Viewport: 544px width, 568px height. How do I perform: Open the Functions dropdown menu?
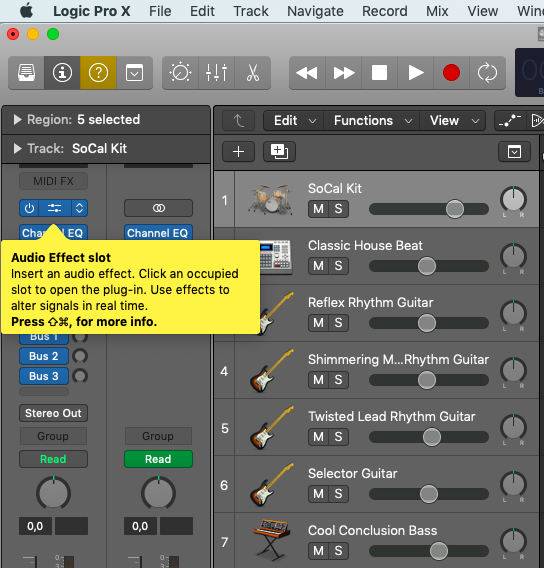372,120
